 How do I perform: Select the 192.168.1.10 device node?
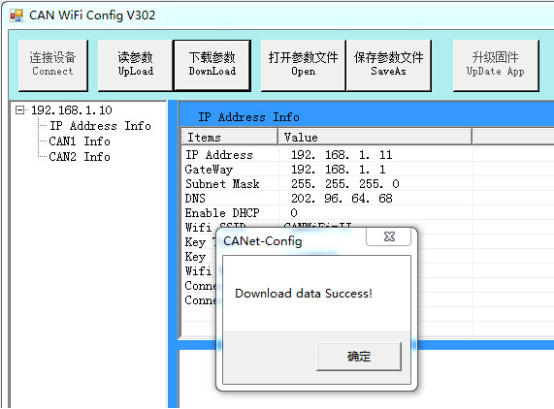[71, 110]
